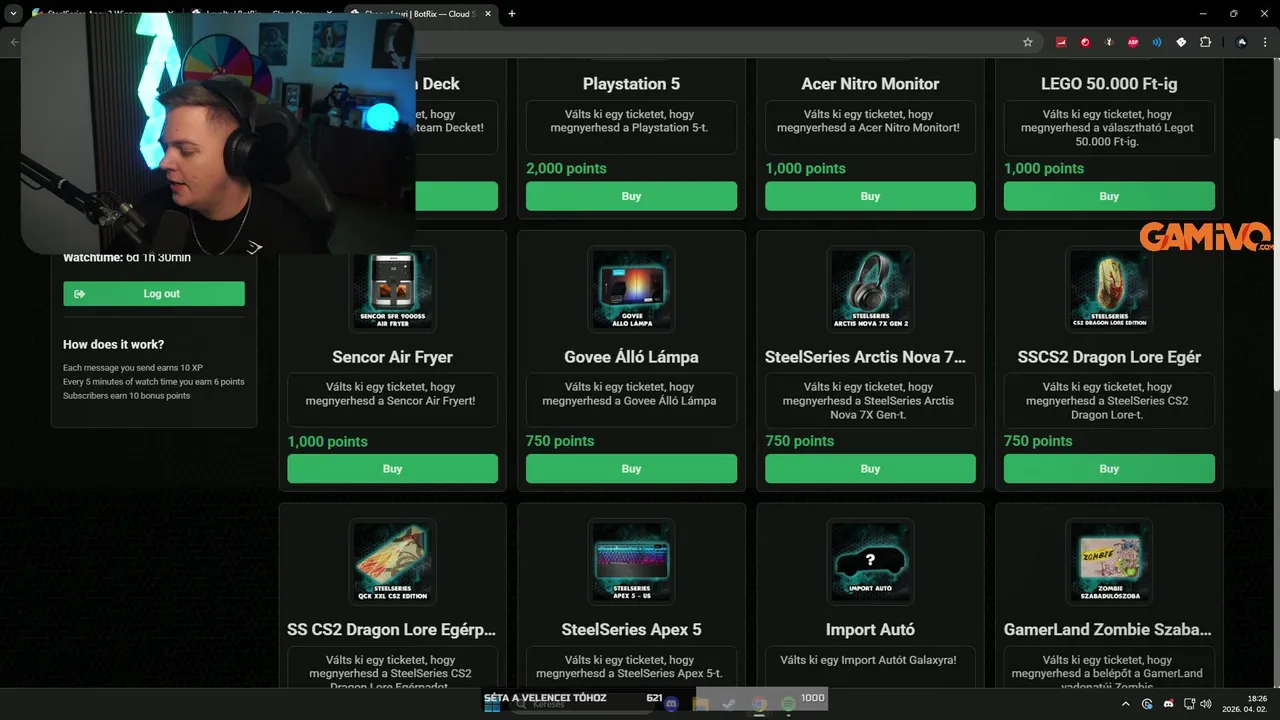Click the Acer Nitro Monitor title
This screenshot has width=1280, height=720.
pyautogui.click(x=870, y=84)
